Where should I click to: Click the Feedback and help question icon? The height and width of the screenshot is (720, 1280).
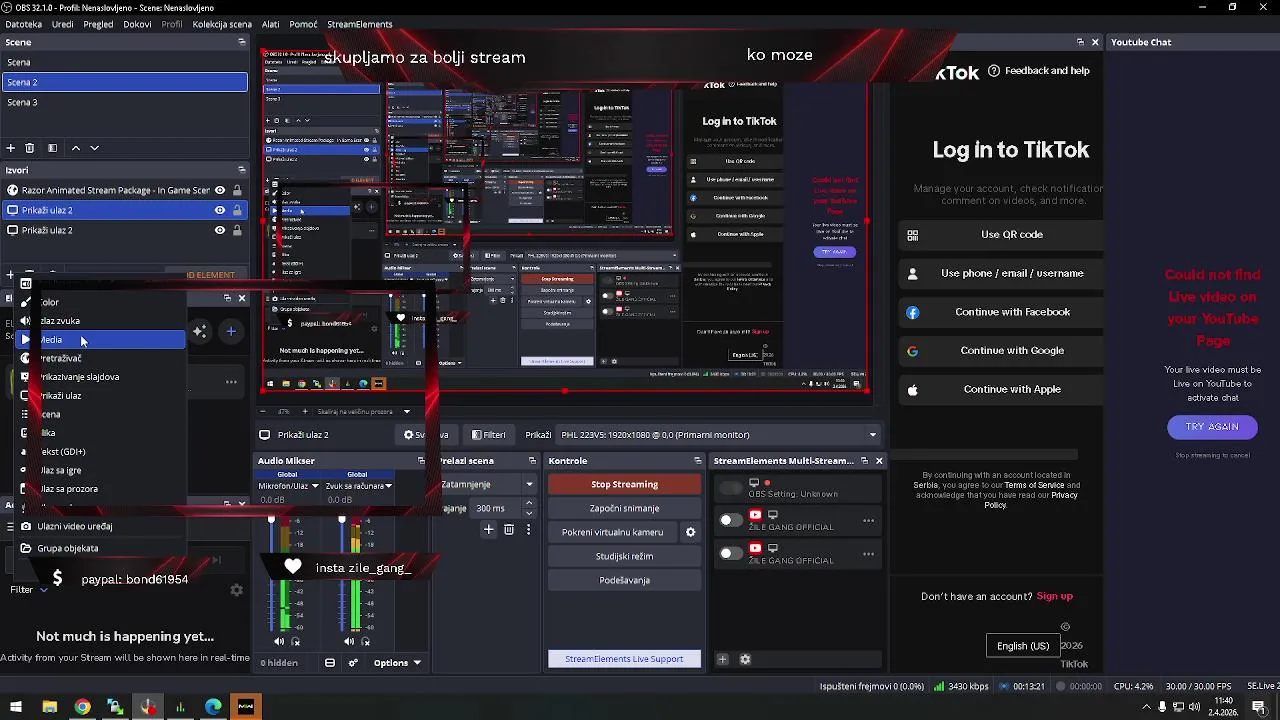(994, 71)
